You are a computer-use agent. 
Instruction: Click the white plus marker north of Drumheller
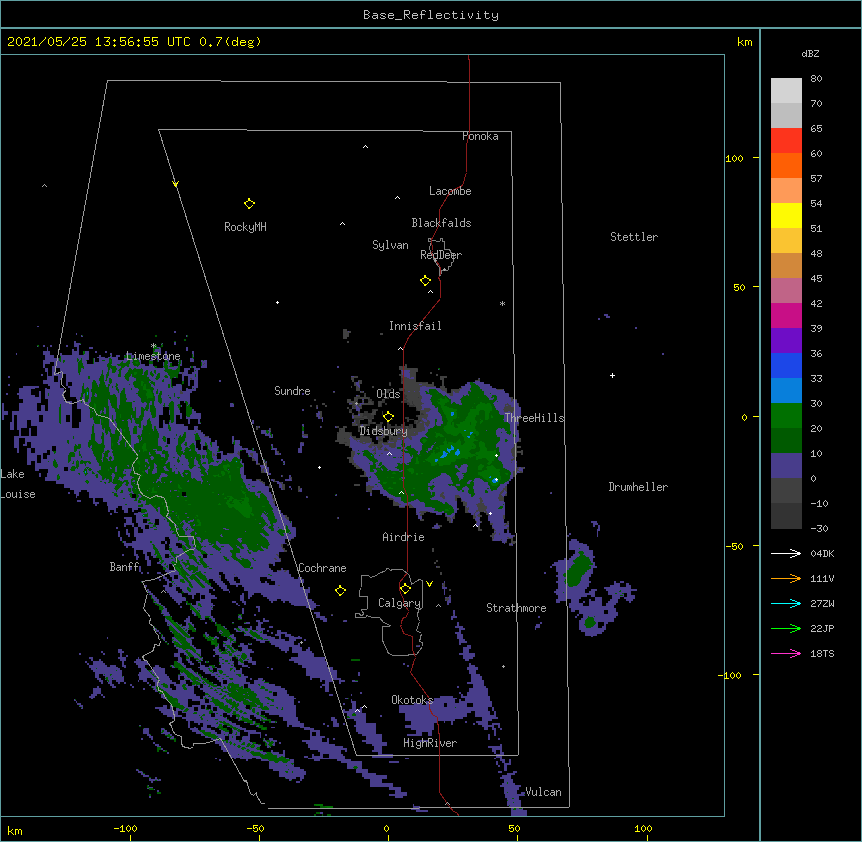click(612, 375)
